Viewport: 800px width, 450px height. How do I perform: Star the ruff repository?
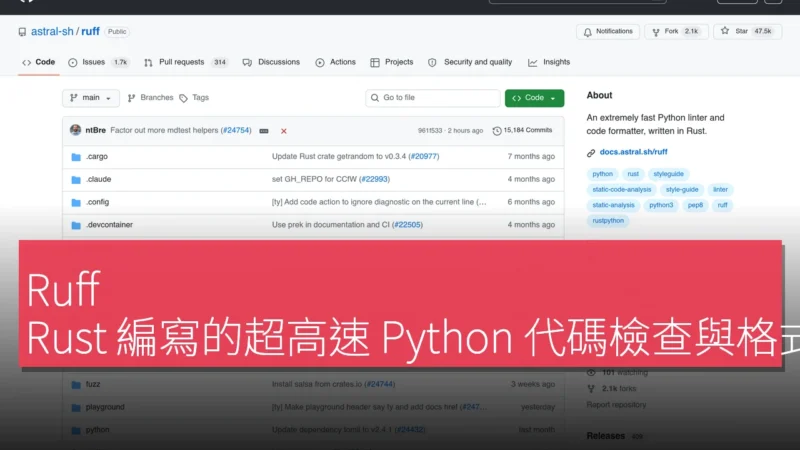[x=747, y=32]
